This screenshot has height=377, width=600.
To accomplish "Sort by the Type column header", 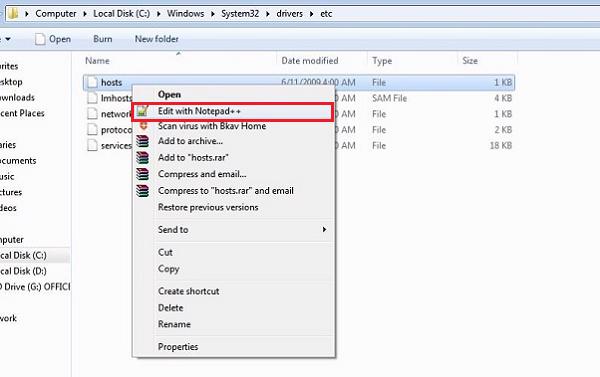I will click(382, 60).
